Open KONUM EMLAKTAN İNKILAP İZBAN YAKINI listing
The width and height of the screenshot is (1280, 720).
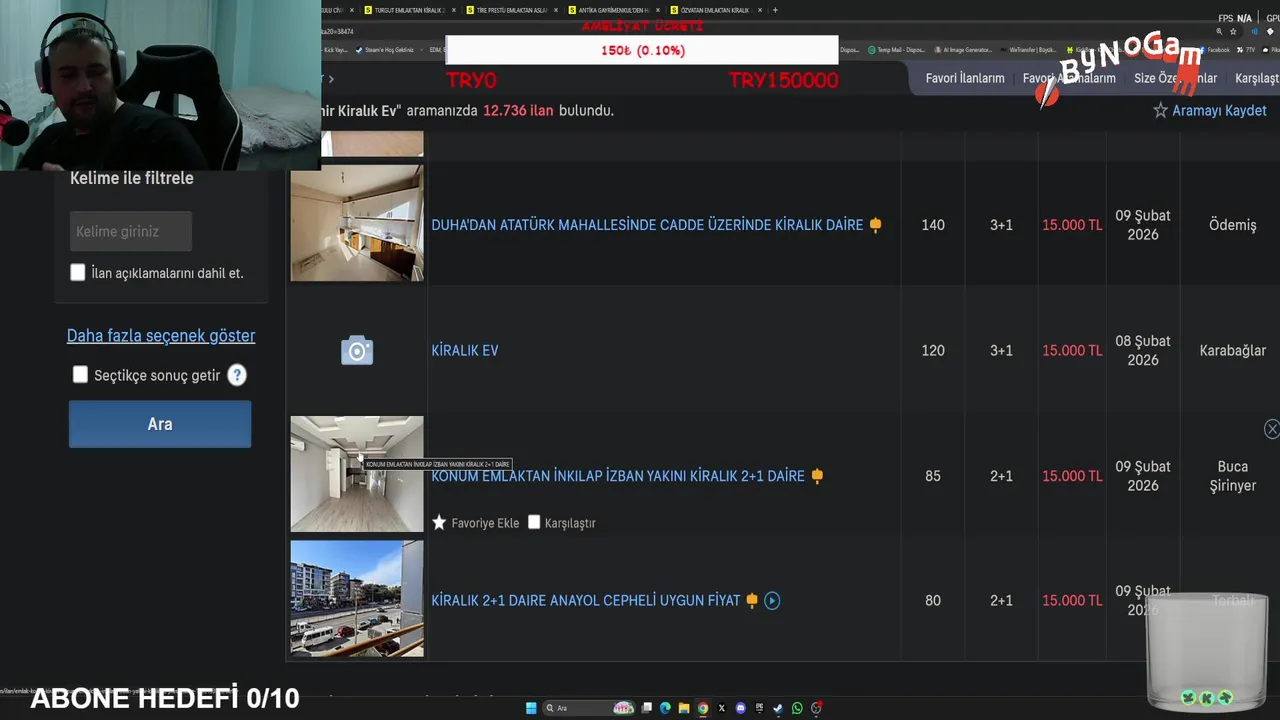[x=618, y=476]
